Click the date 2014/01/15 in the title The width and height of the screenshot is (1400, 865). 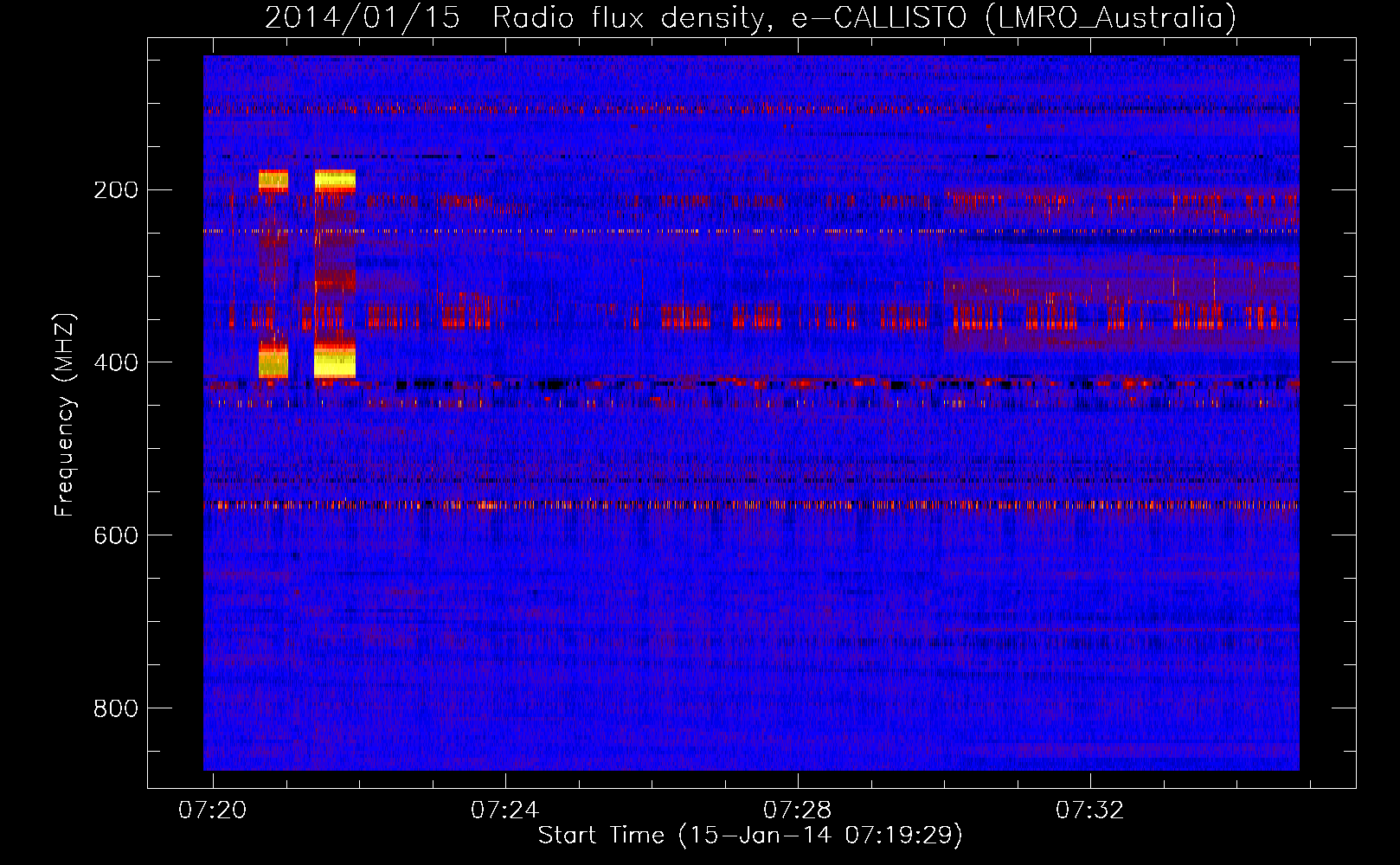pyautogui.click(x=362, y=17)
